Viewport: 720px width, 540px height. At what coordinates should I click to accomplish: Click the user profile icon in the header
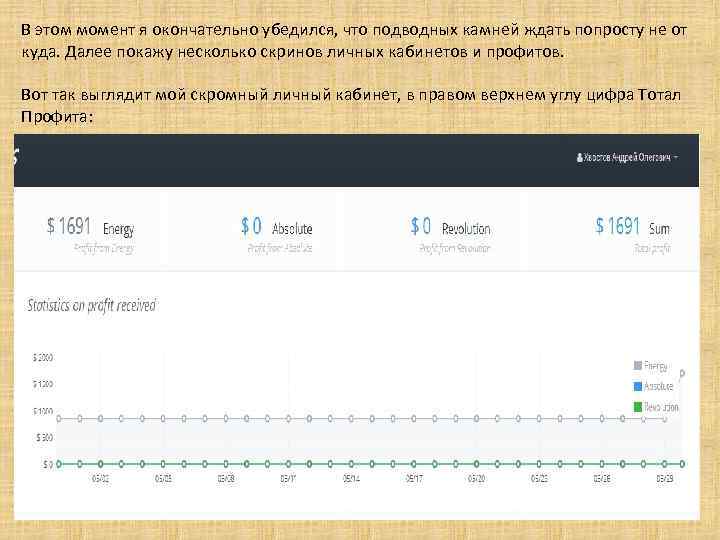pyautogui.click(x=579, y=158)
